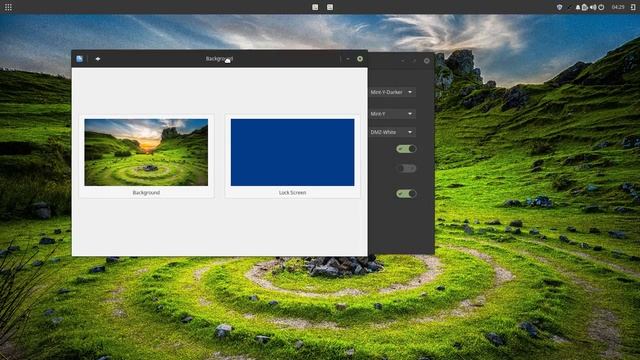The height and width of the screenshot is (360, 640).
Task: Click the Background window's blue app icon
Action: click(80, 59)
